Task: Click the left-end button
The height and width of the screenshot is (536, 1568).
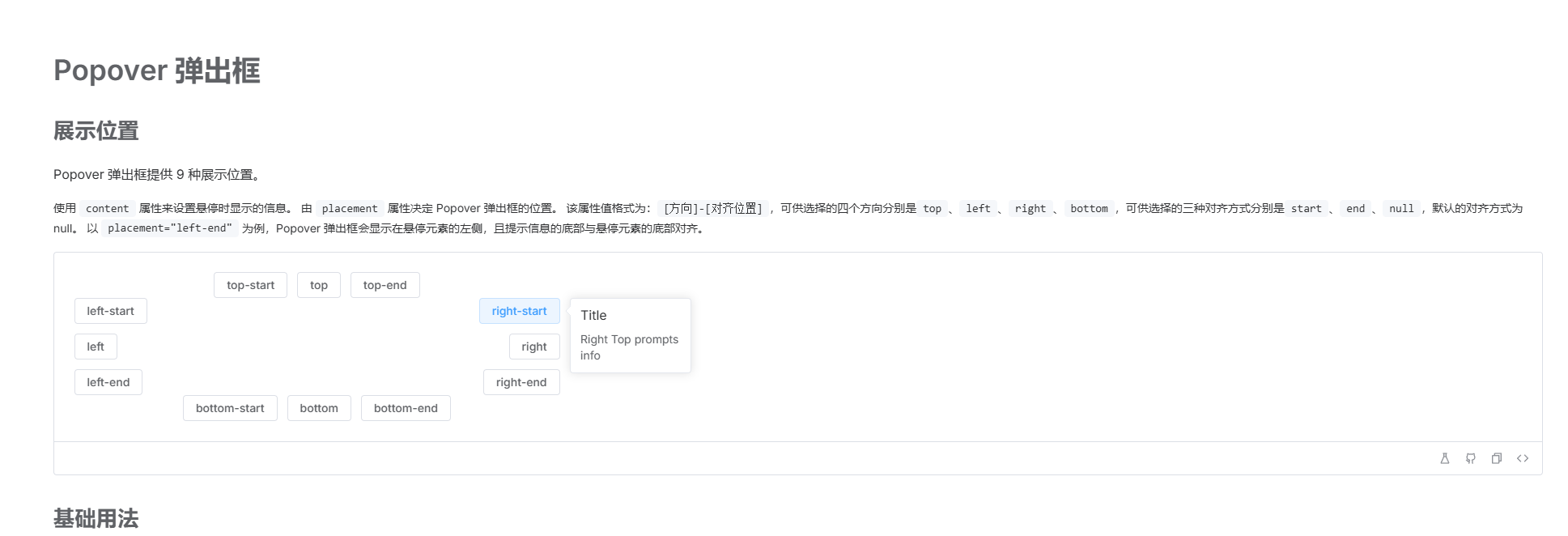Action: point(108,382)
